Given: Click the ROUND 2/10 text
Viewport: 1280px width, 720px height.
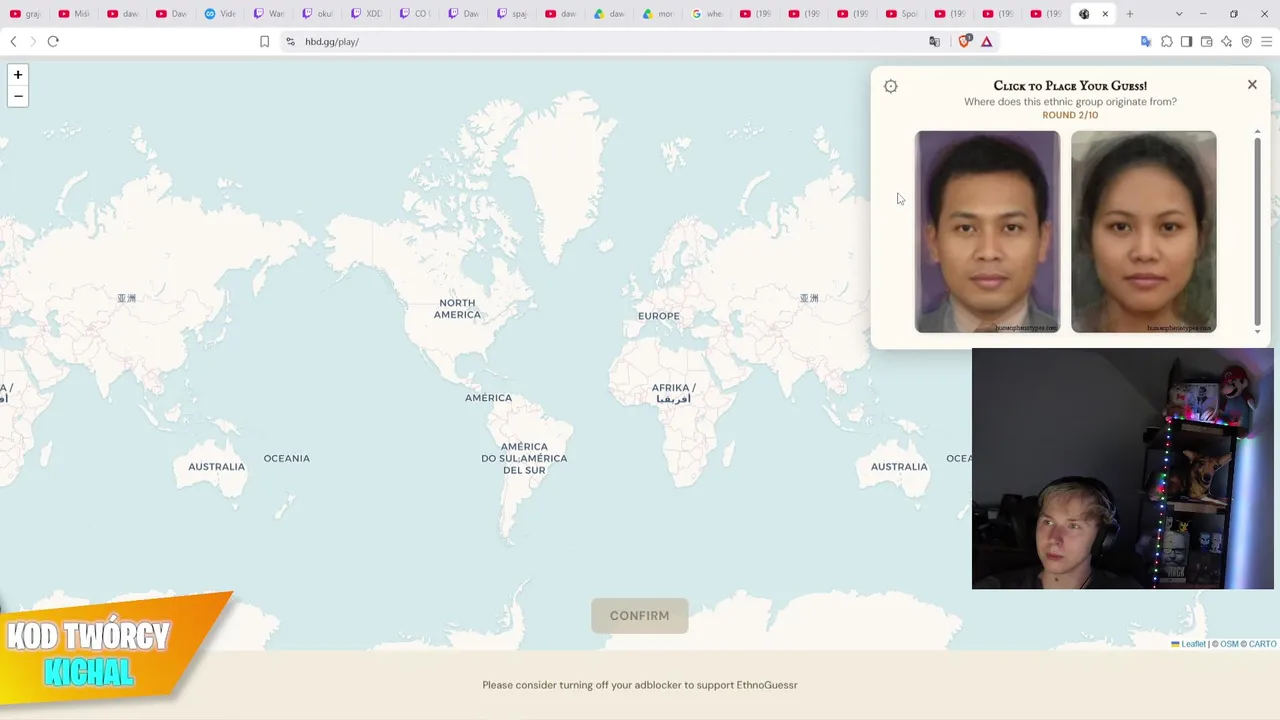Looking at the screenshot, I should 1070,115.
